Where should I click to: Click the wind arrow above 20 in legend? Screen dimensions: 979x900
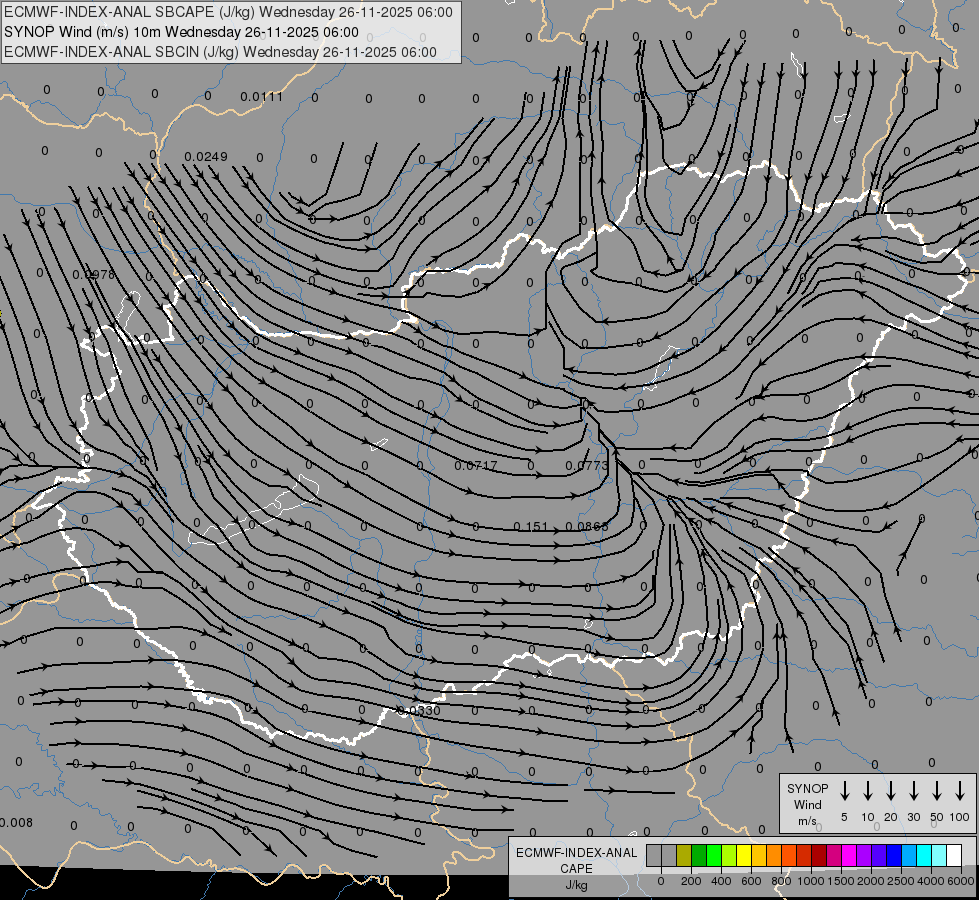(891, 791)
